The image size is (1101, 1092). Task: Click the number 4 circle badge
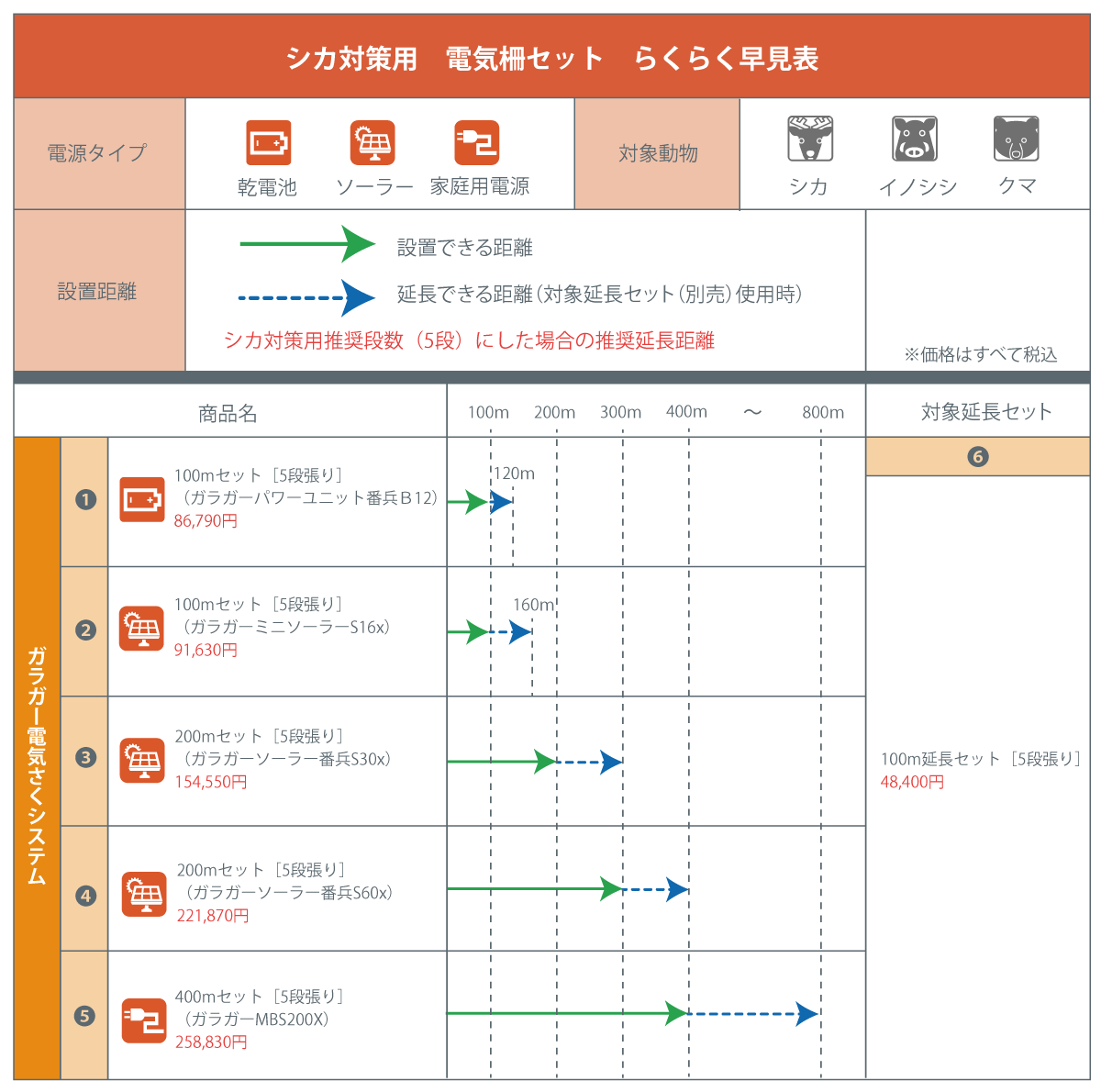click(85, 896)
